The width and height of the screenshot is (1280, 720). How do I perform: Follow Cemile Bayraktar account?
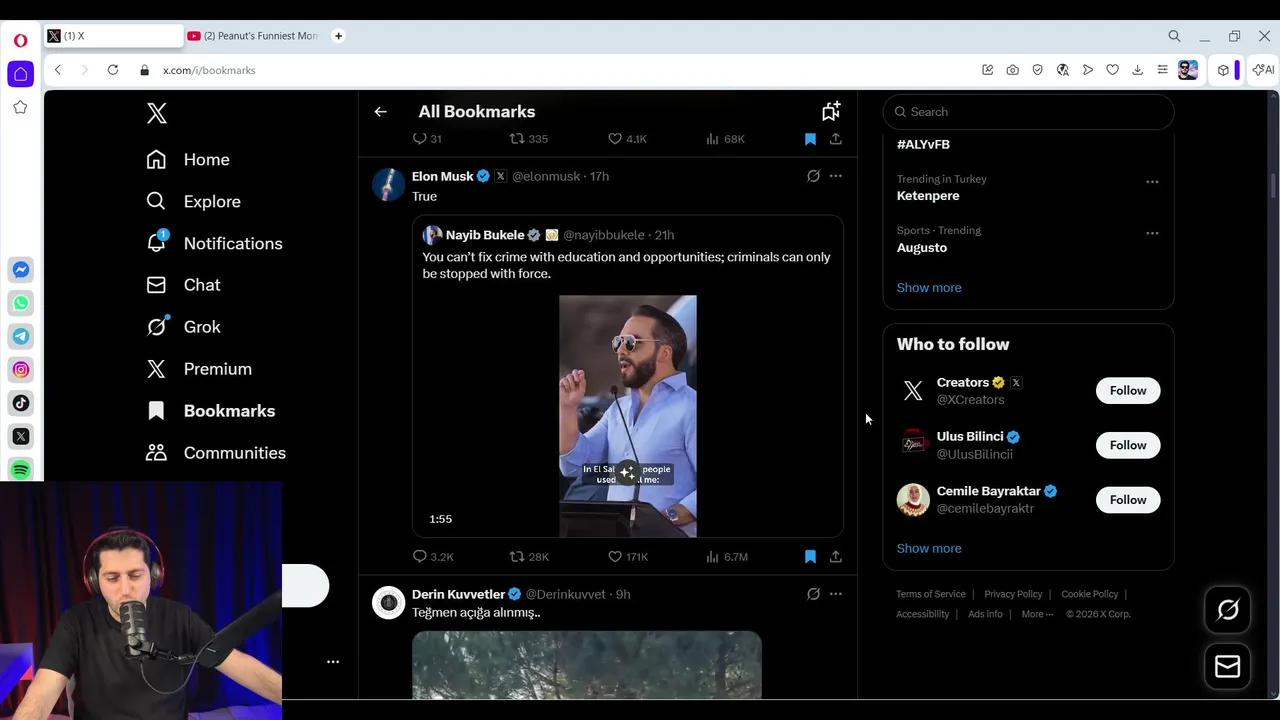[1128, 500]
